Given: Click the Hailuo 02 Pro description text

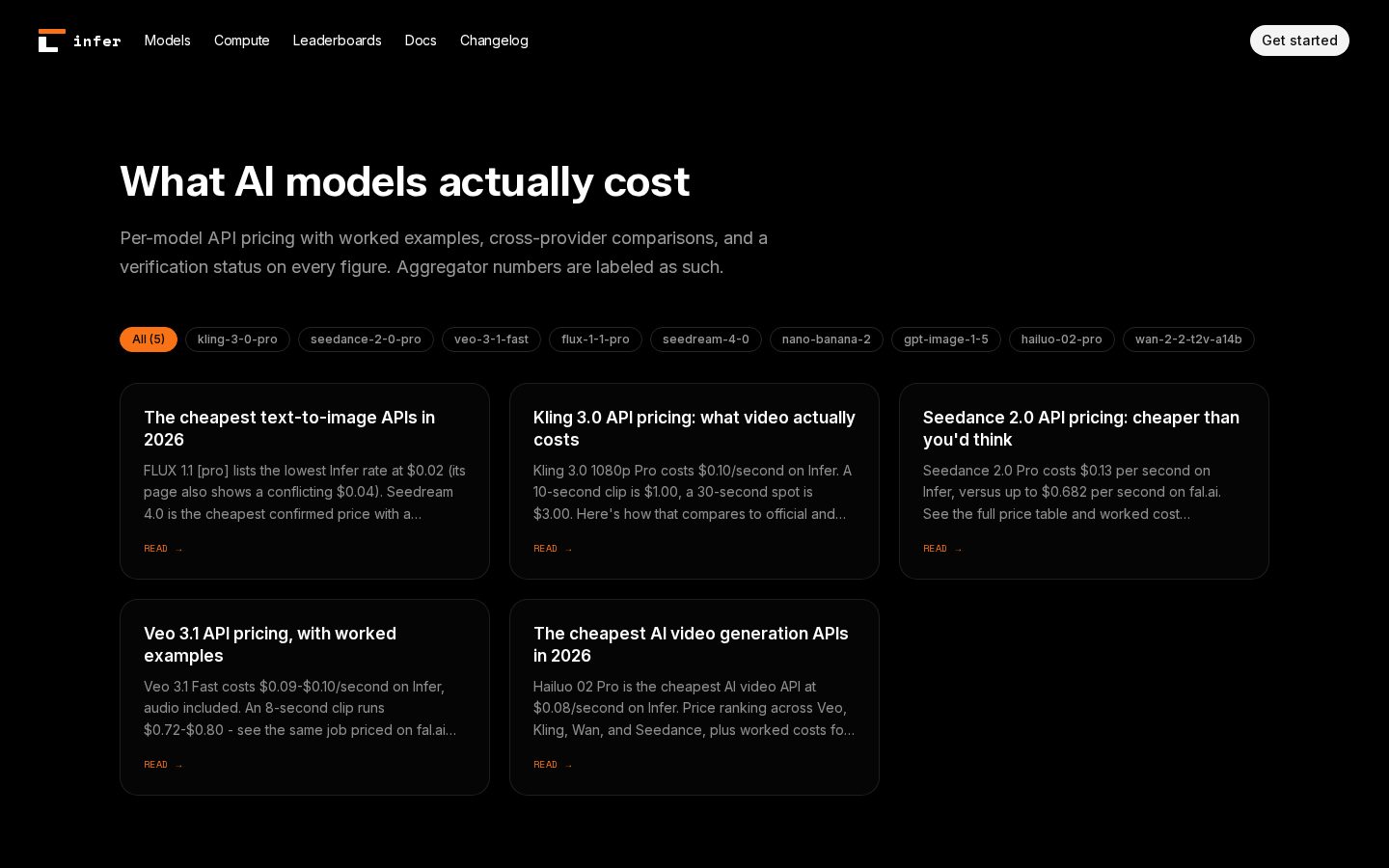Looking at the screenshot, I should (694, 708).
